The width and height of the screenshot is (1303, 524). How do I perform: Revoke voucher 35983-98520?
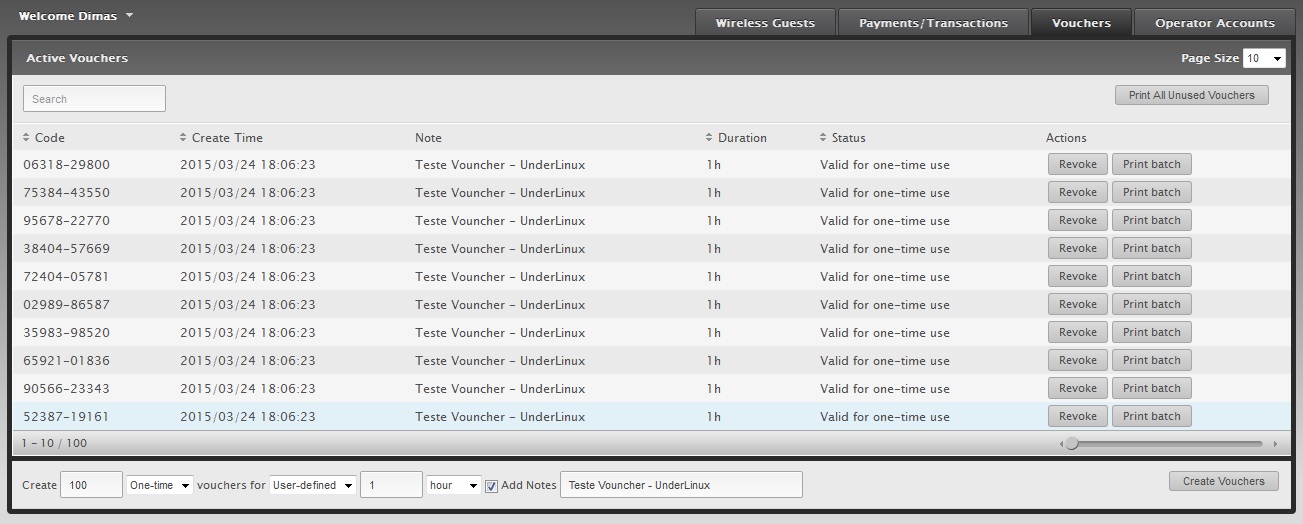tap(1078, 332)
